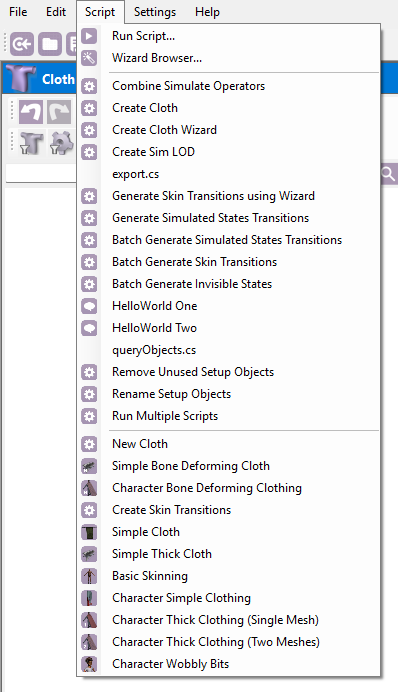The image size is (398, 692).
Task: Run HelloWorld Two script
Action: 229,328
